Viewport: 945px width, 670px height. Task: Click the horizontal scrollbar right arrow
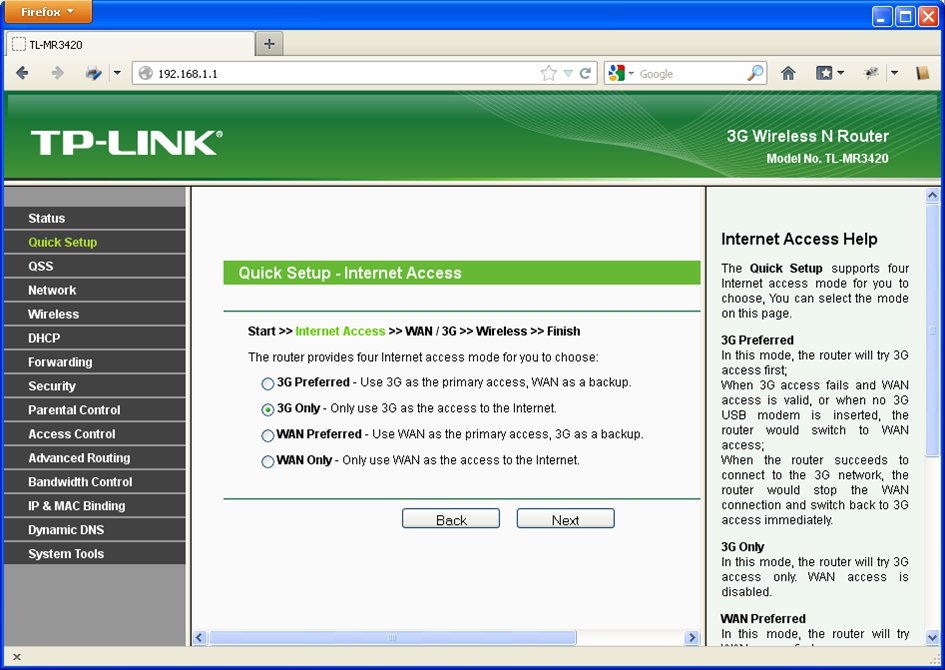point(692,637)
